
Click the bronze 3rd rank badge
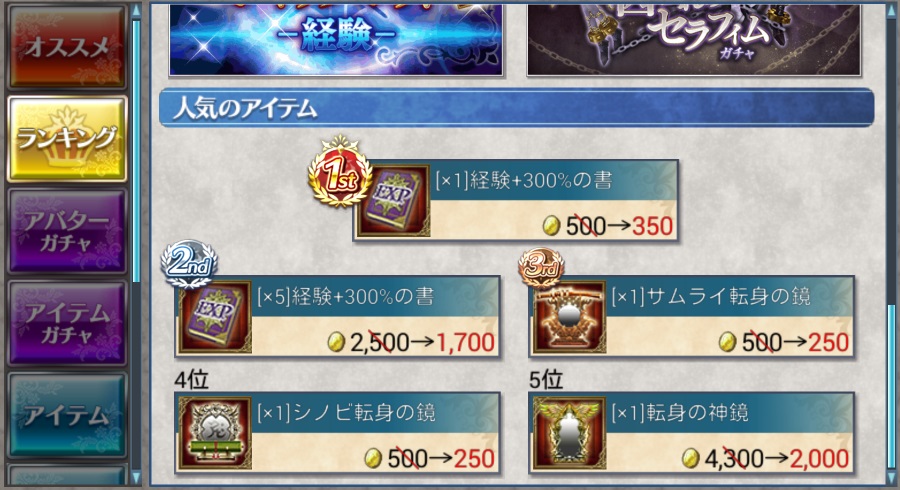(541, 267)
